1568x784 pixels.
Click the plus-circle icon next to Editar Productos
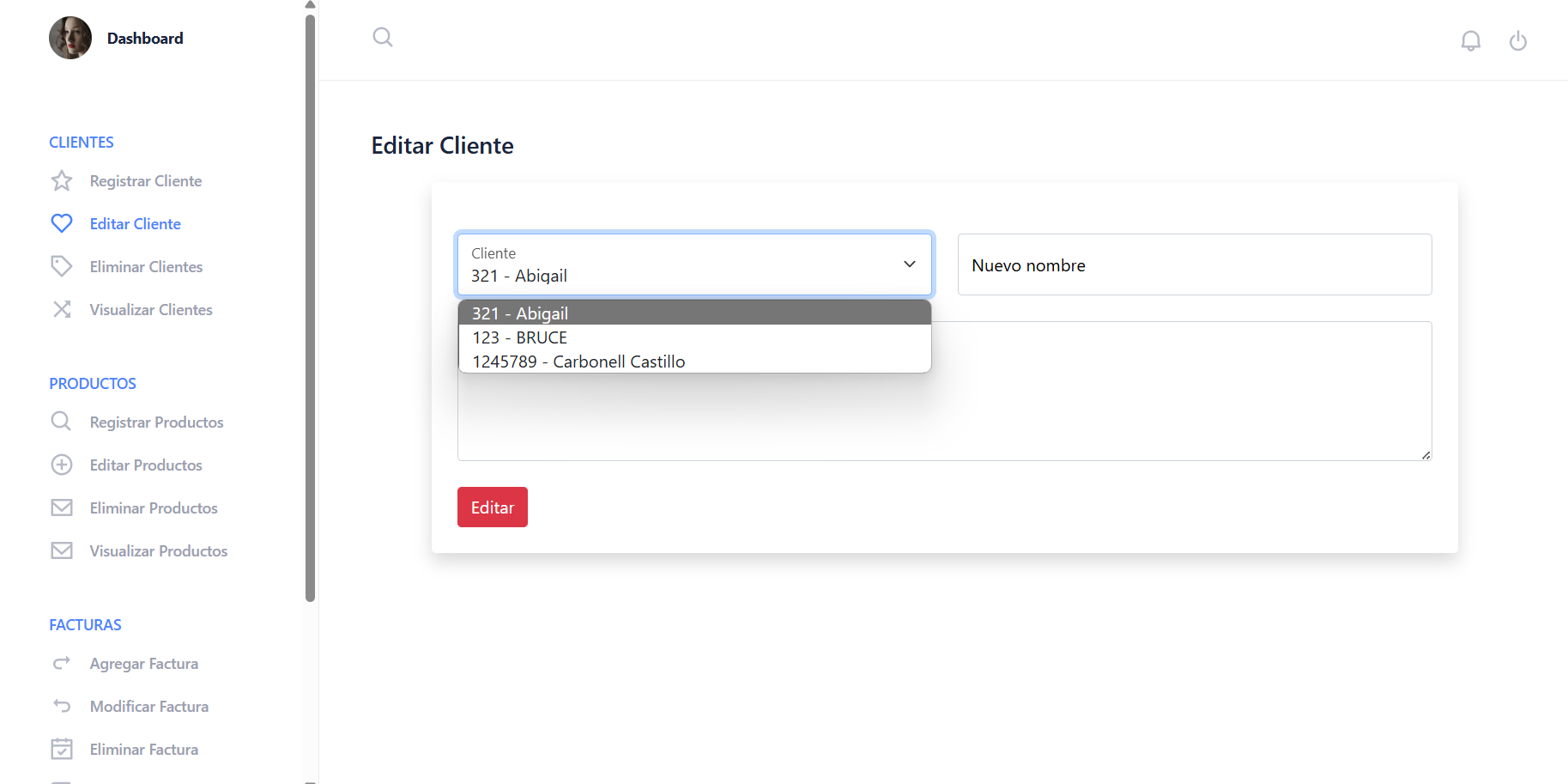point(62,465)
